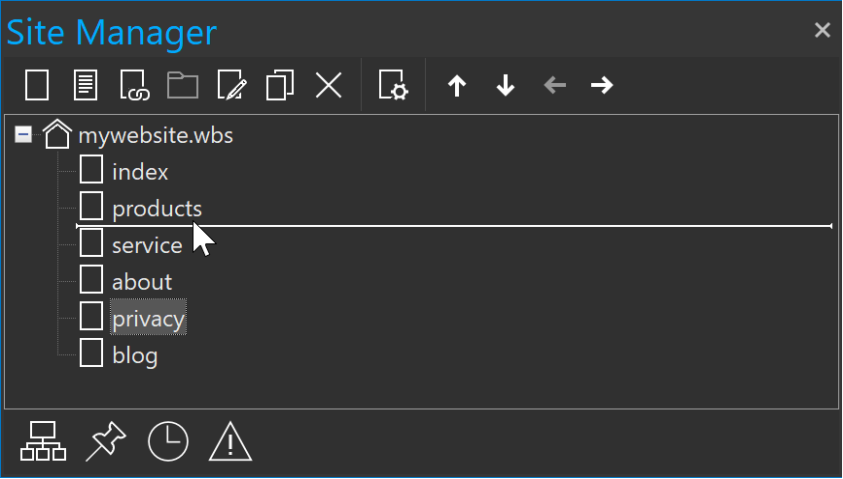Open Page properties gear icon
Viewport: 843px width, 479px height.
pos(393,85)
